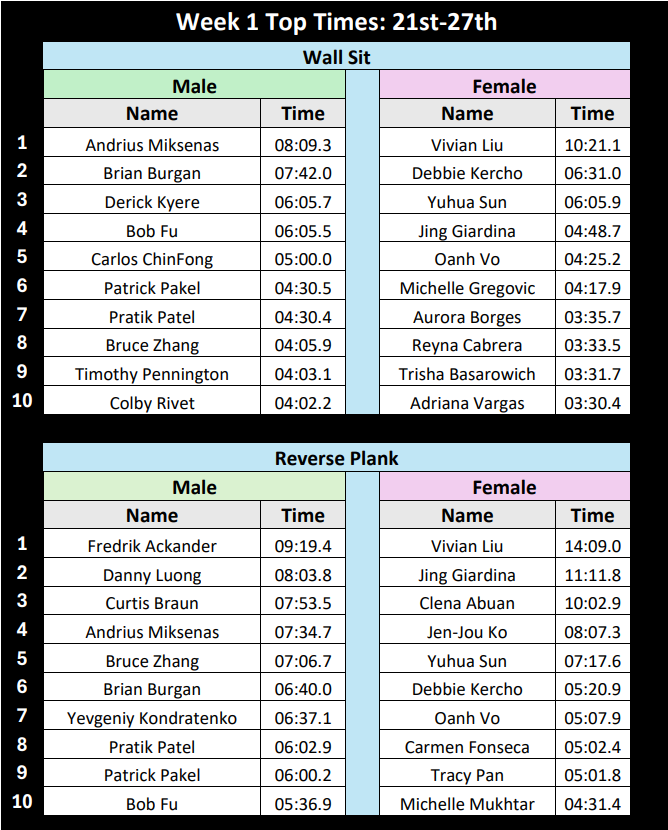Click the Wall Sit section header
Screen dimensions: 668x830
pos(337,57)
